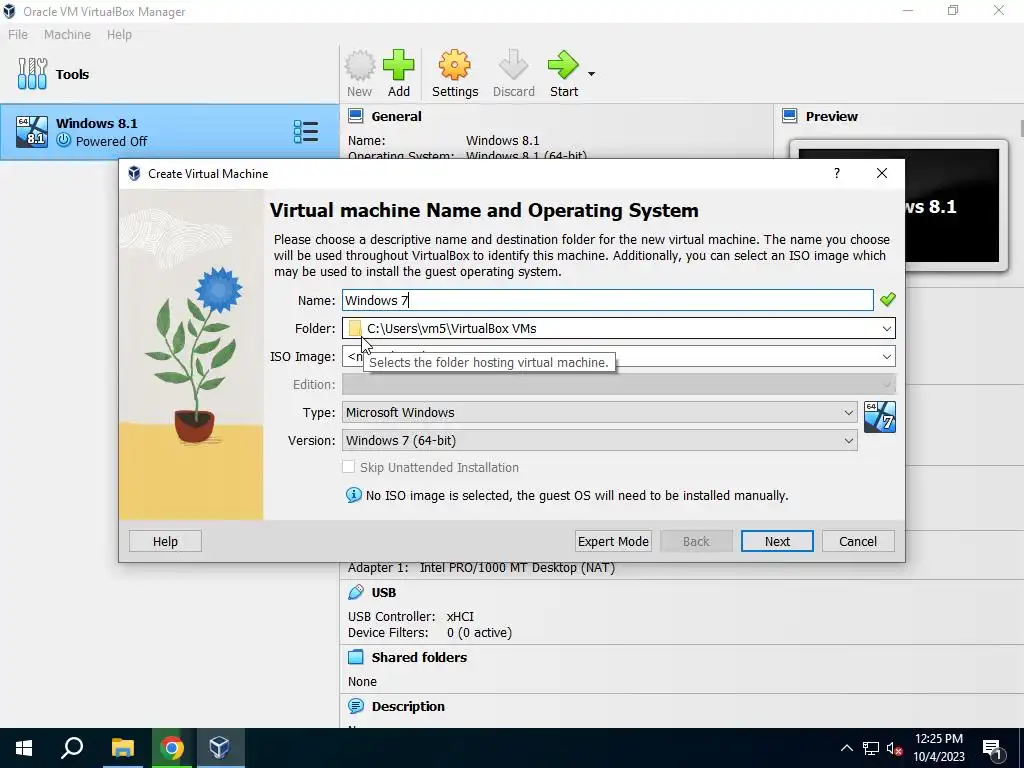Click the dialog question mark help icon
The image size is (1024, 768).
[x=837, y=173]
